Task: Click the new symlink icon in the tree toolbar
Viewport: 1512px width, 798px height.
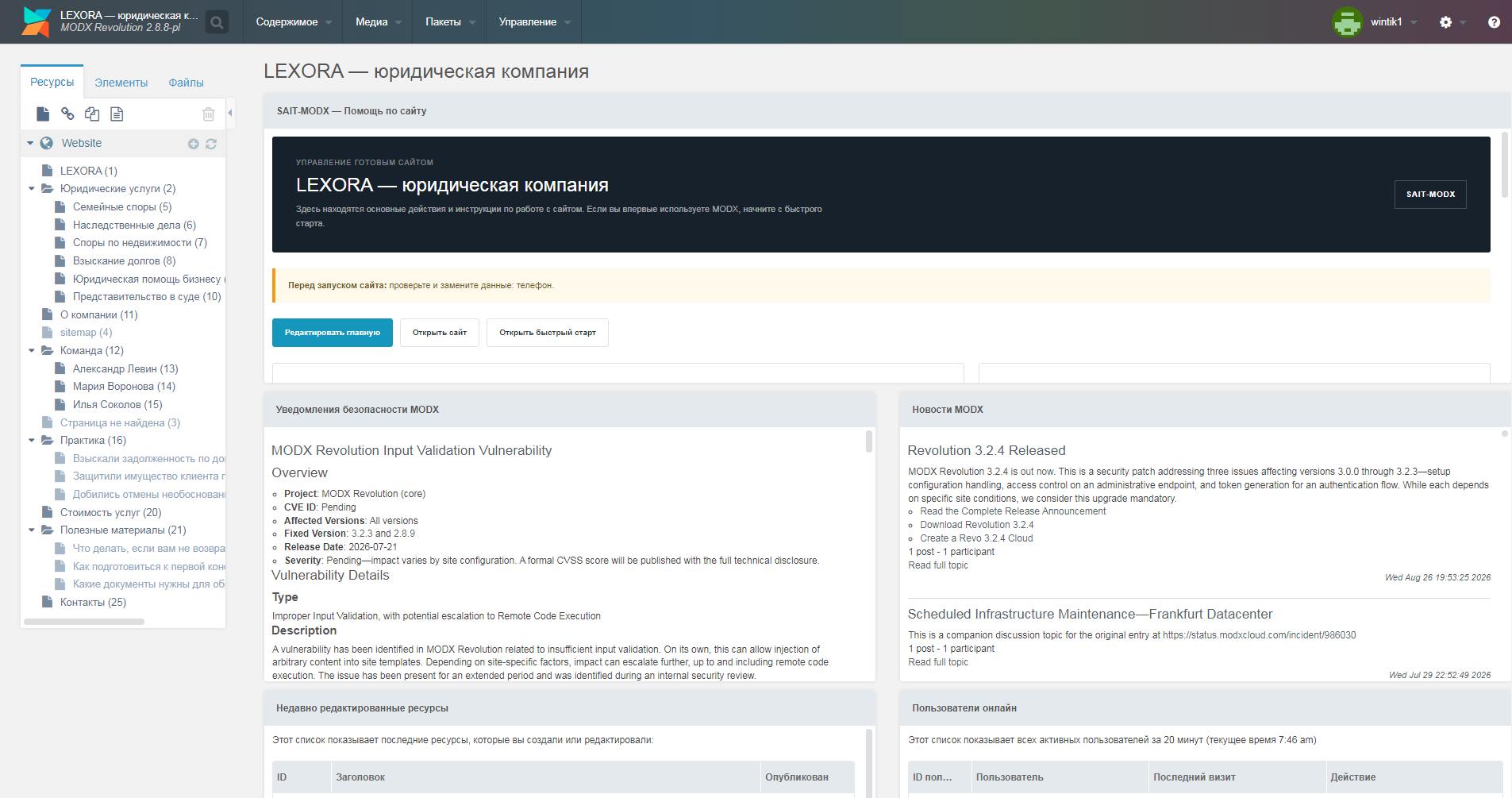Action: (92, 114)
